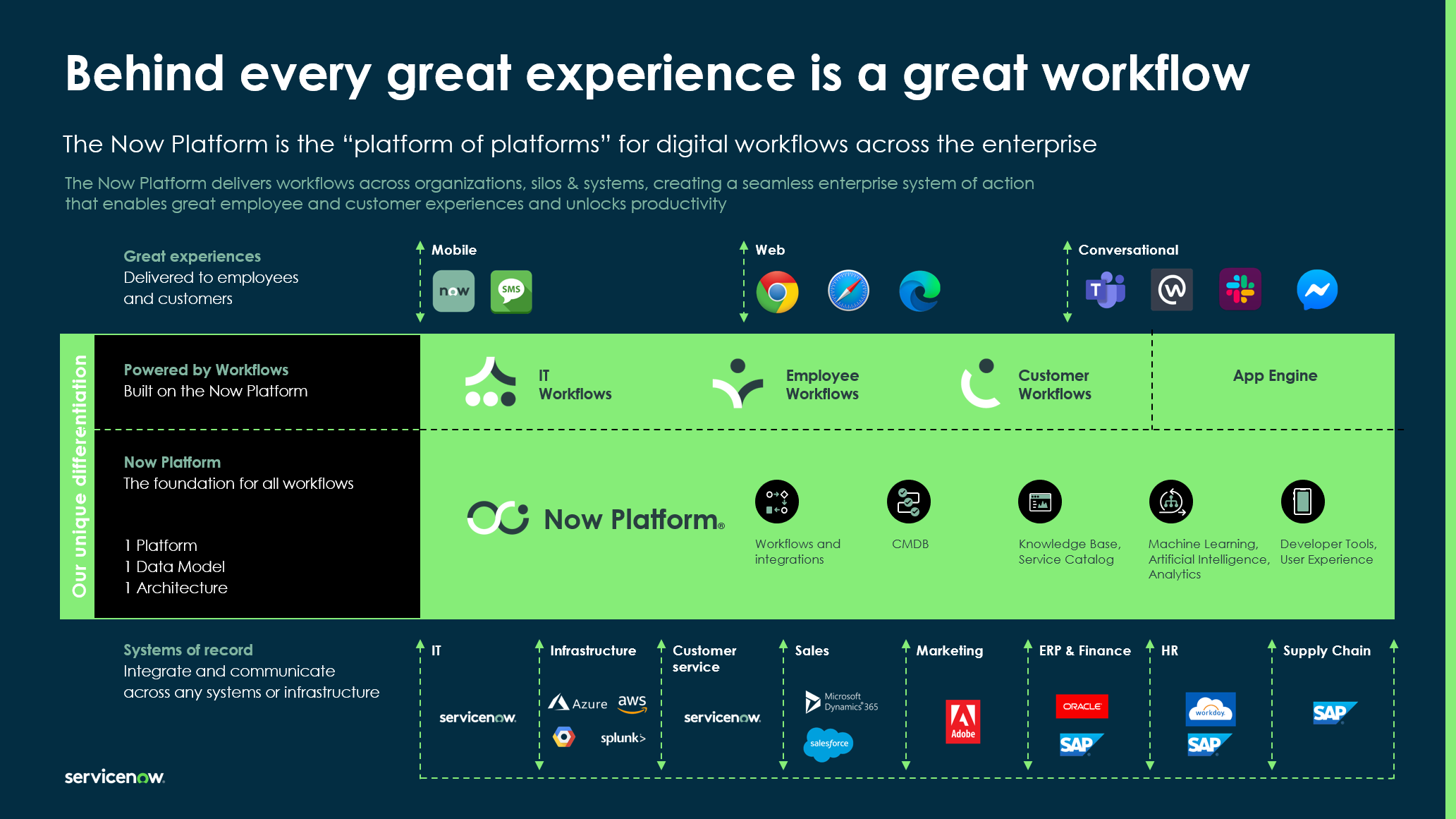Click the Safari compass icon
Image resolution: width=1456 pixels, height=819 pixels.
848,291
